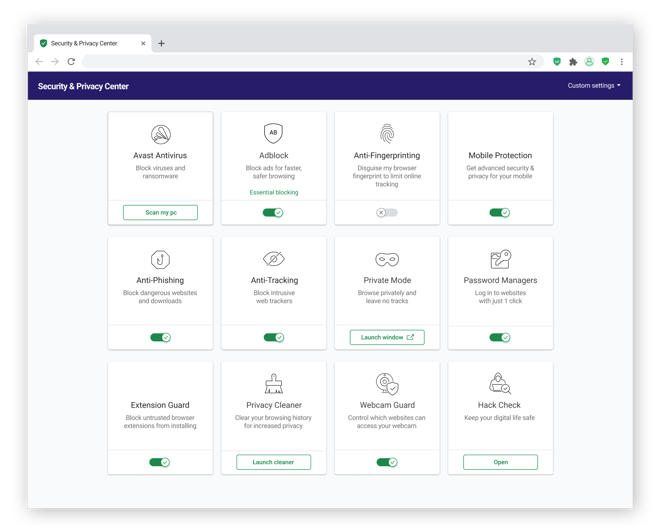Click the Private Mode mask icon
This screenshot has width=660, height=532.
point(387,259)
